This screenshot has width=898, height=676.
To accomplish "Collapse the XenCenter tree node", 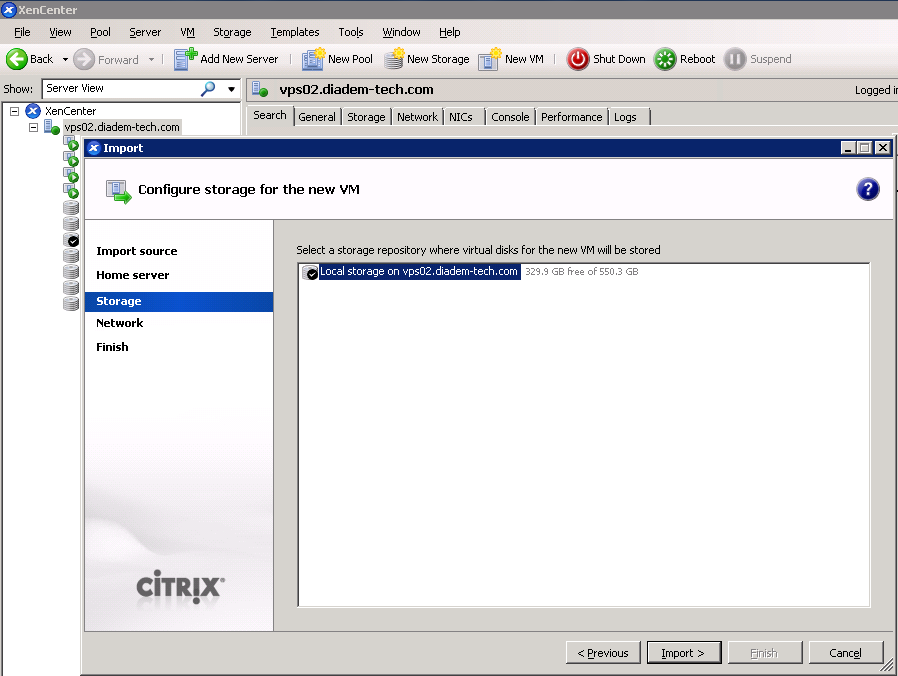I will [x=15, y=111].
